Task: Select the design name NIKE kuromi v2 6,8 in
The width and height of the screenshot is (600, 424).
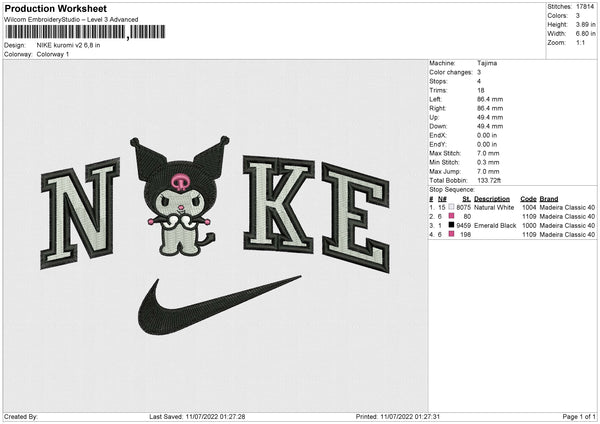Action: pos(68,45)
